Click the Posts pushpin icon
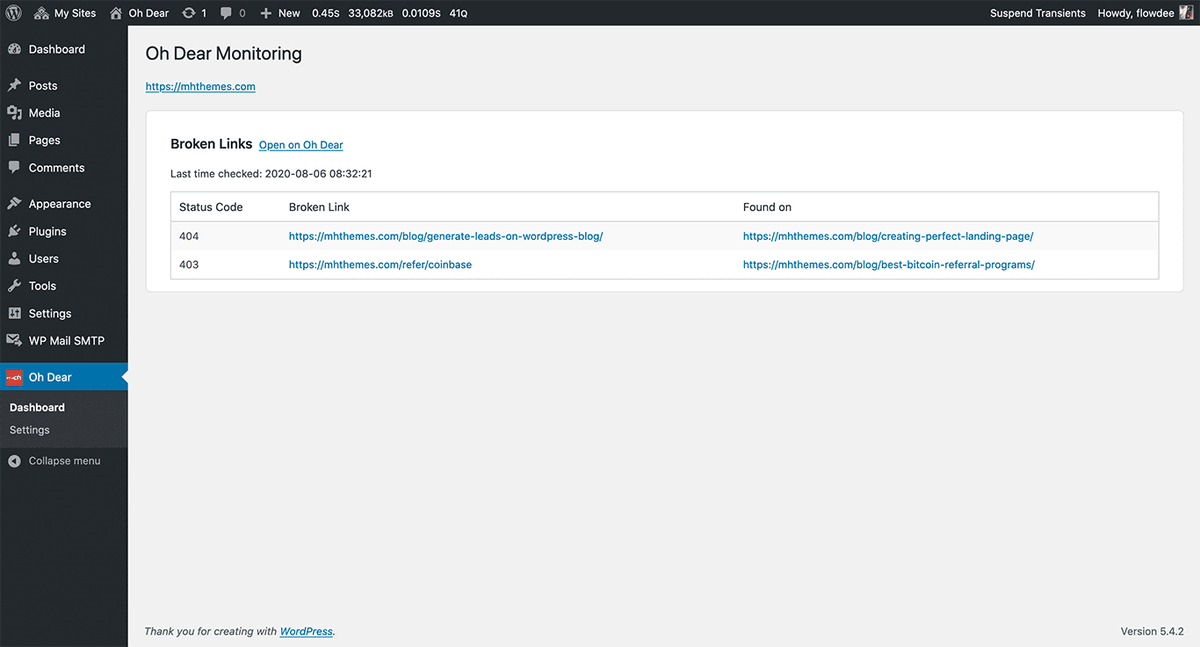 (14, 86)
